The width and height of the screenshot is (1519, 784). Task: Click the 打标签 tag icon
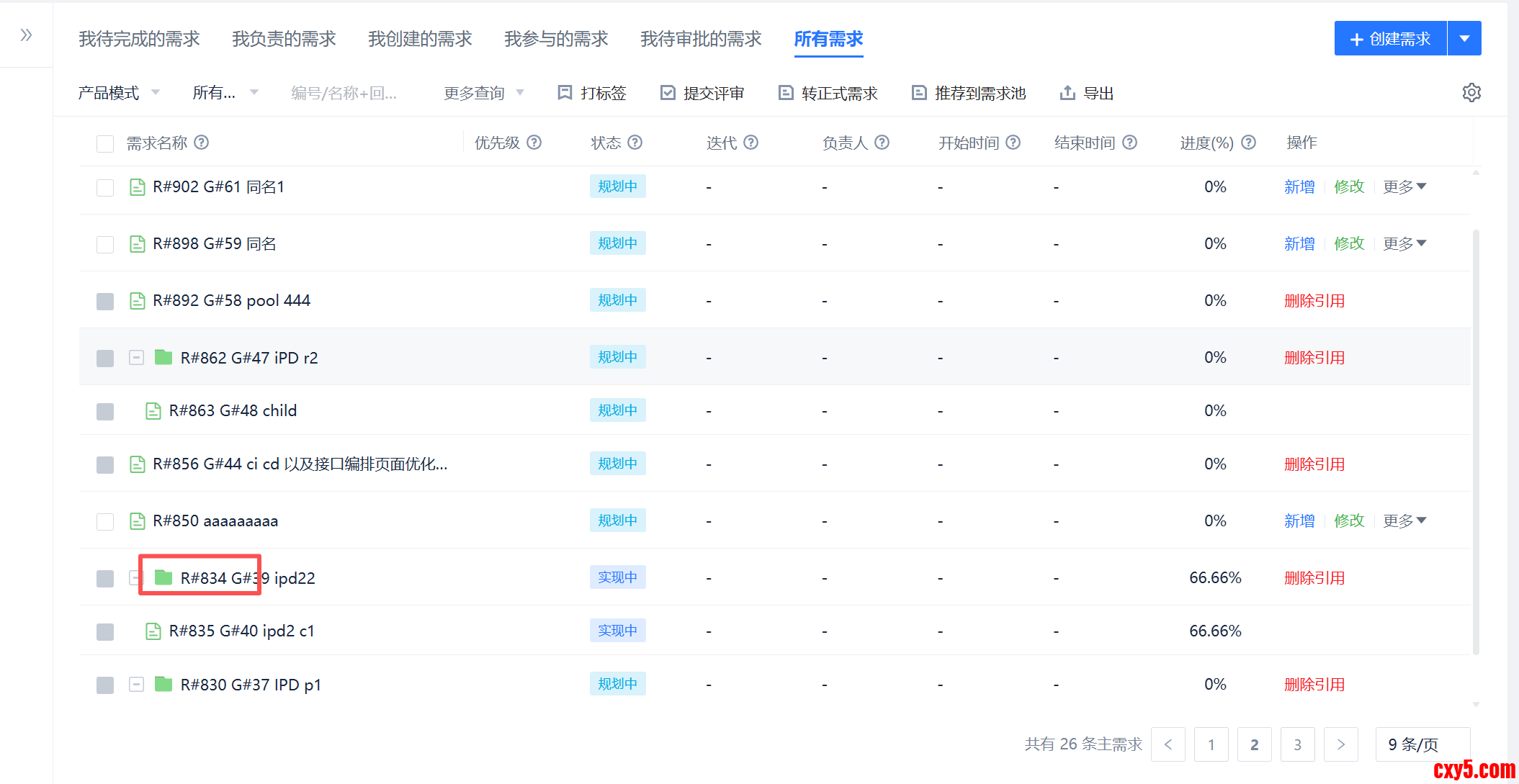tap(565, 93)
